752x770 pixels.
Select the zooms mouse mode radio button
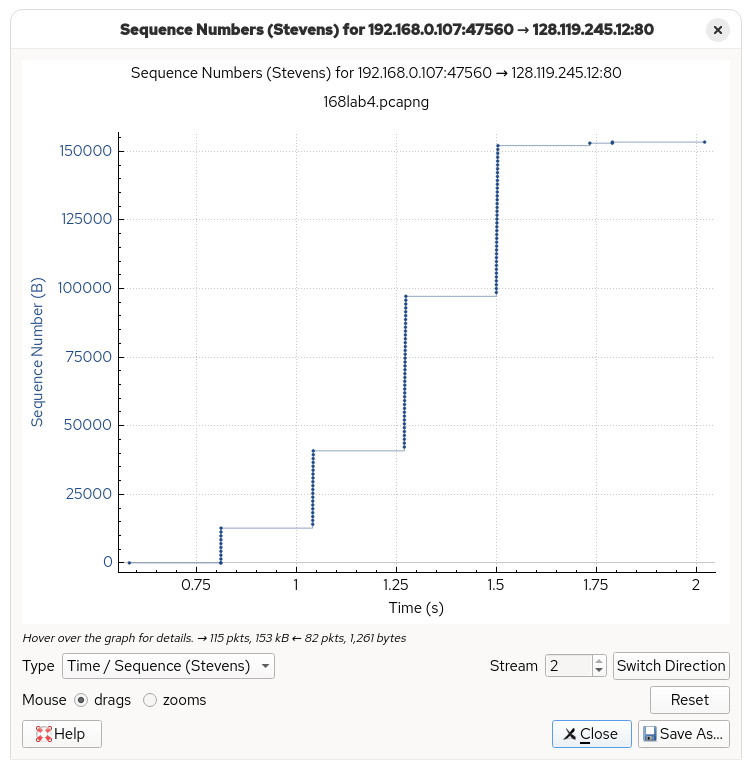pyautogui.click(x=150, y=700)
